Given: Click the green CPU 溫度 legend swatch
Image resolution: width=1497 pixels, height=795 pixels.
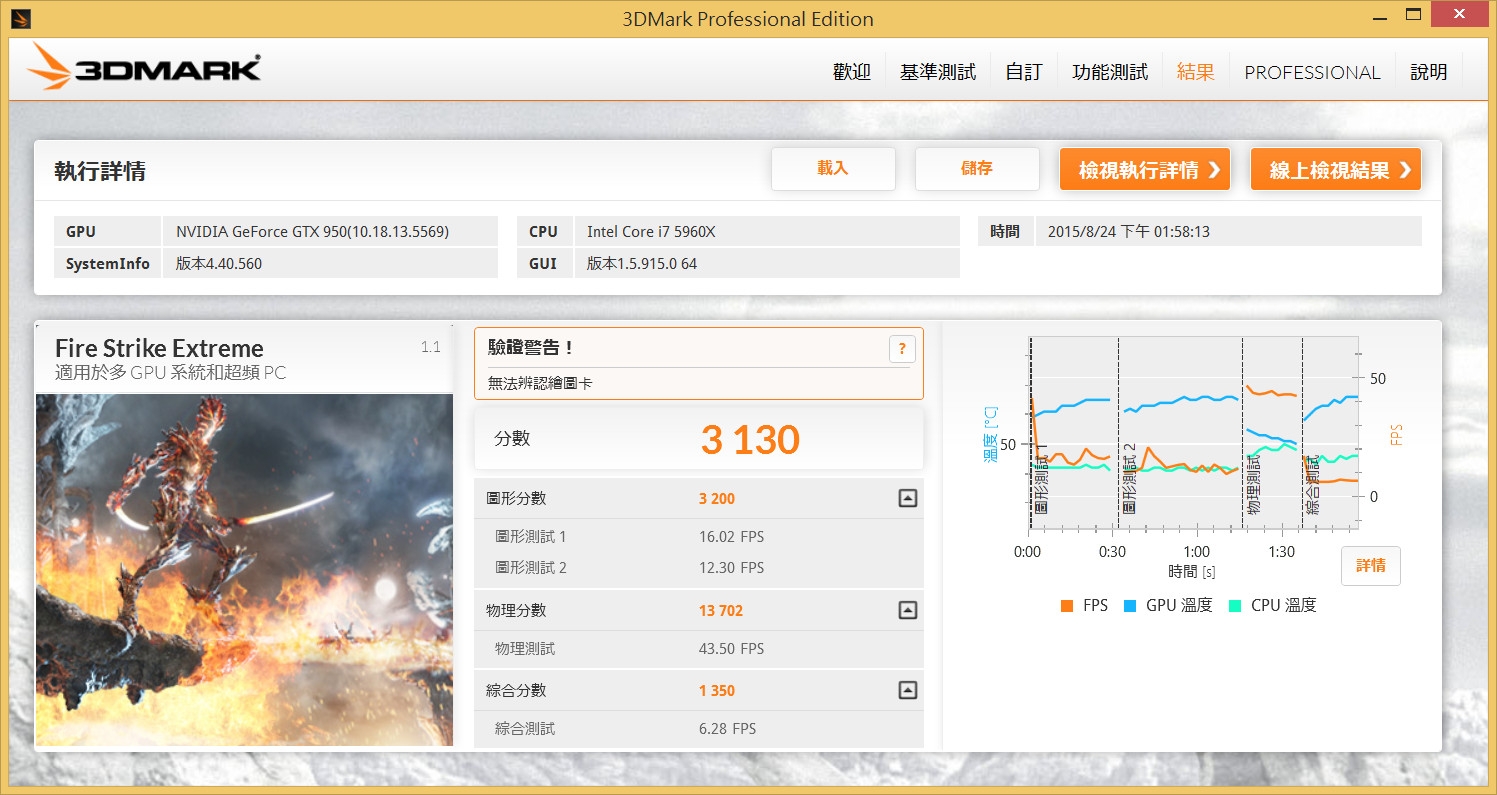Looking at the screenshot, I should coord(1234,606).
